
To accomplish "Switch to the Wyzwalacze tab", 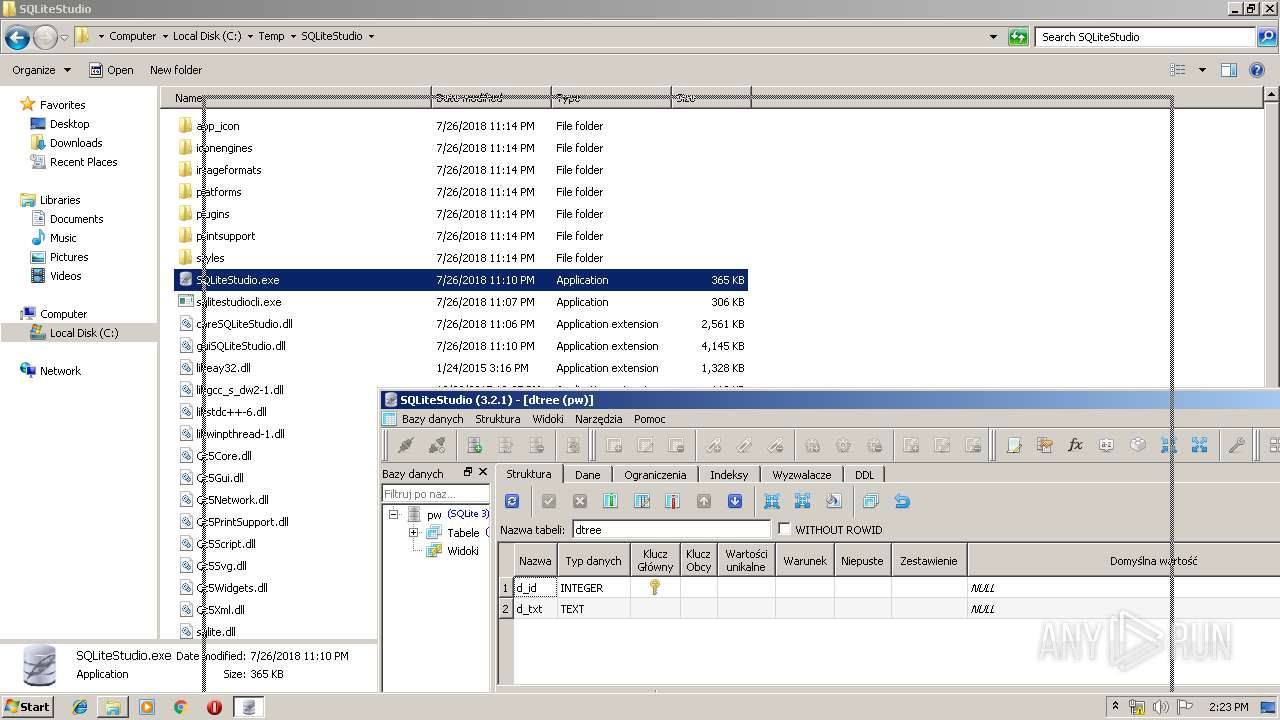I will pos(802,475).
